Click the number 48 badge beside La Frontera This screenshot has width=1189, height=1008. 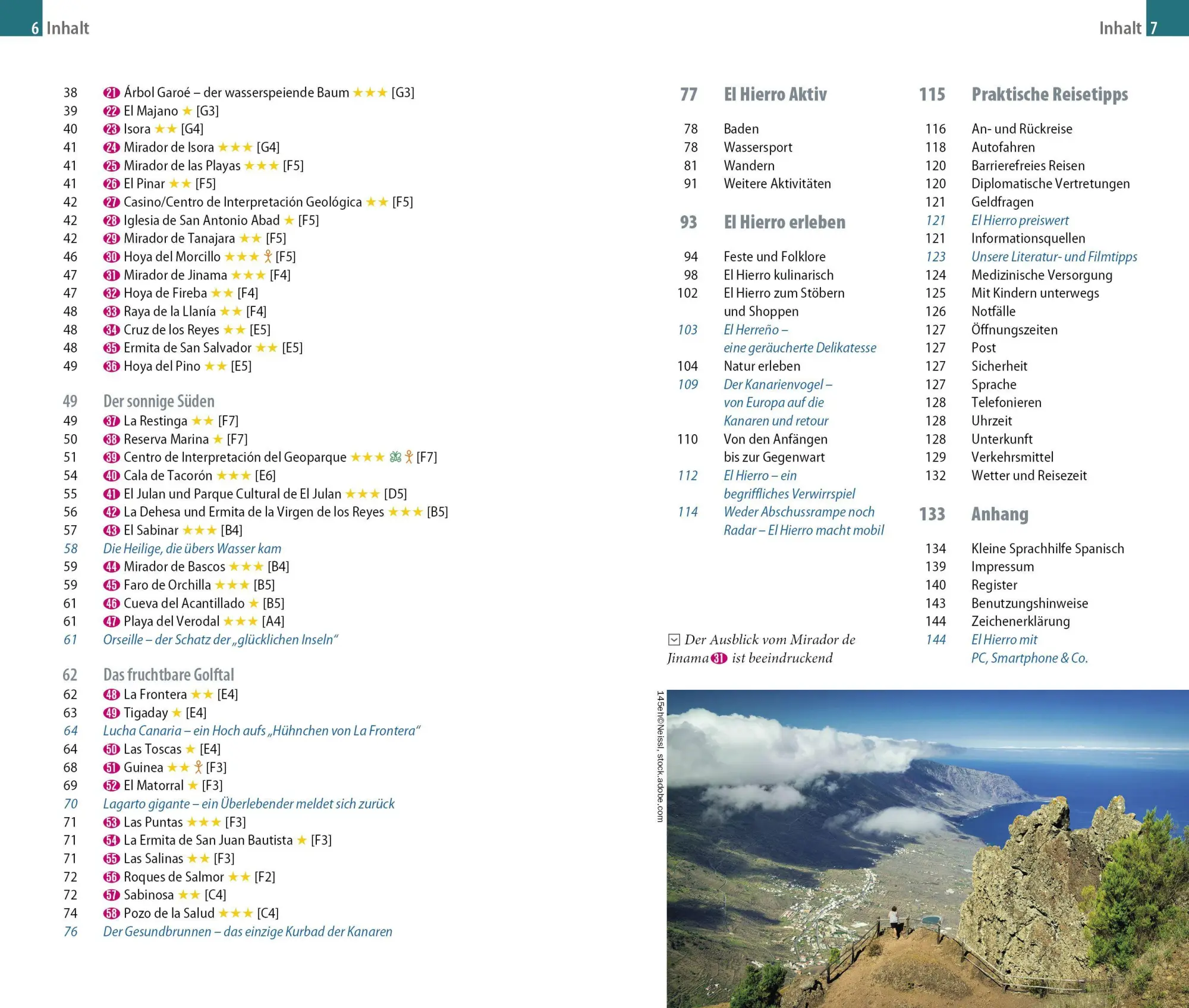pyautogui.click(x=112, y=695)
